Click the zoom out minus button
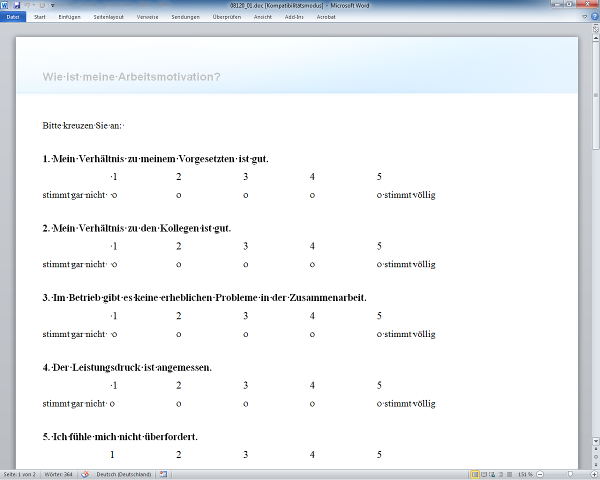The width and height of the screenshot is (600, 480). click(x=541, y=474)
